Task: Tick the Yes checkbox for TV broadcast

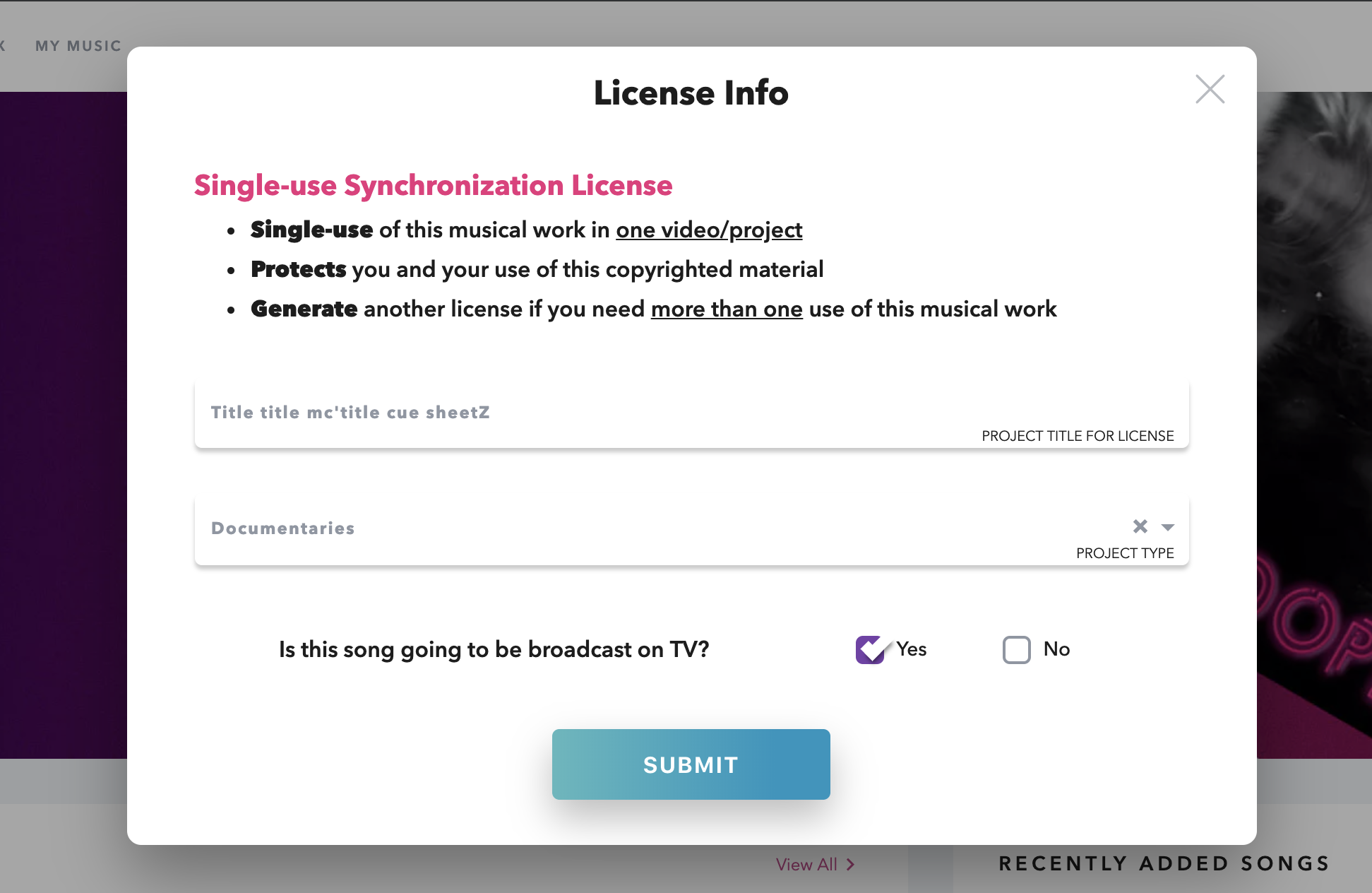Action: point(871,650)
